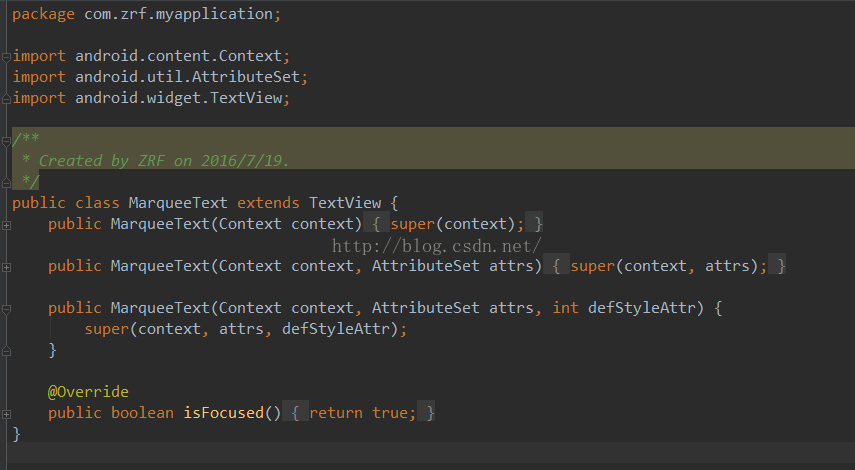Click the class keyword

97,203
